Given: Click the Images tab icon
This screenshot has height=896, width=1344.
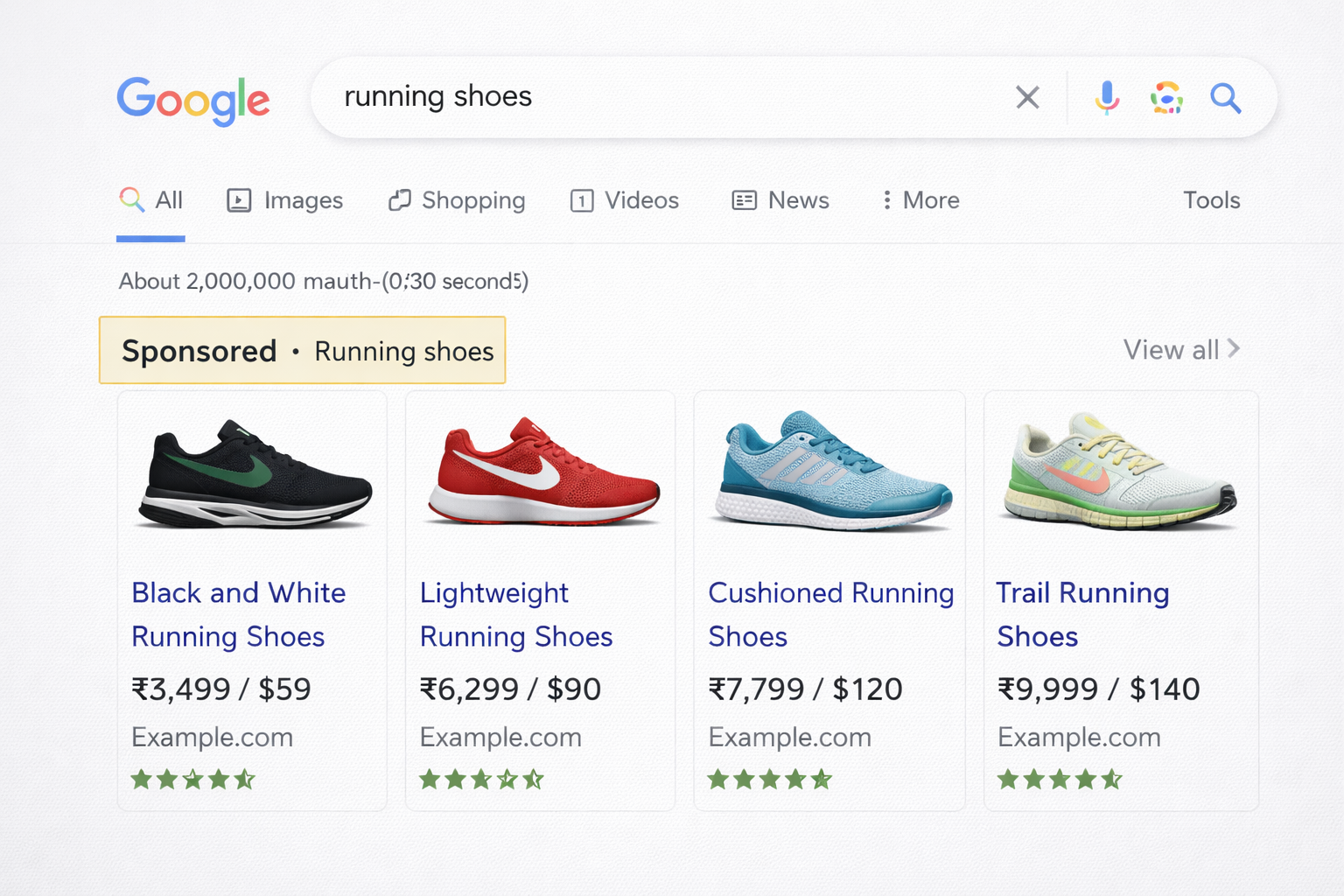Looking at the screenshot, I should point(237,200).
